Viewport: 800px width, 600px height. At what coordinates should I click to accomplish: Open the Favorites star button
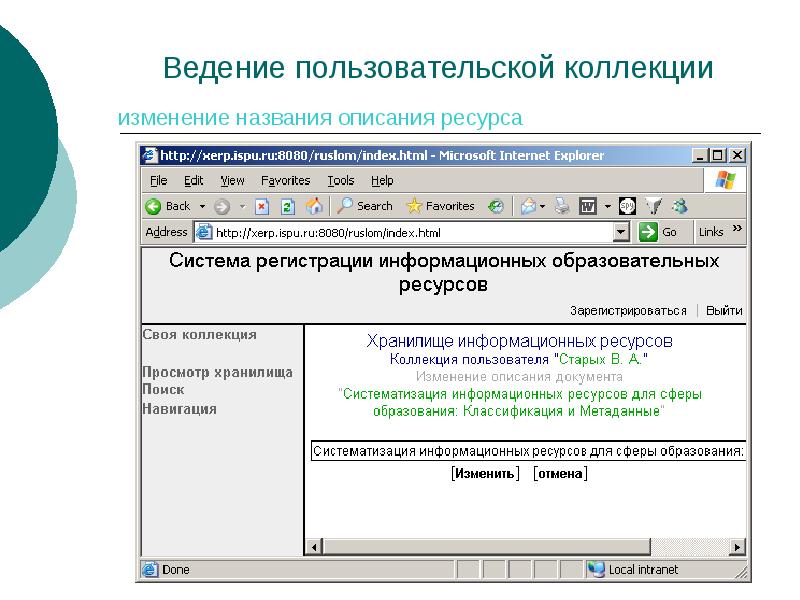coord(440,206)
